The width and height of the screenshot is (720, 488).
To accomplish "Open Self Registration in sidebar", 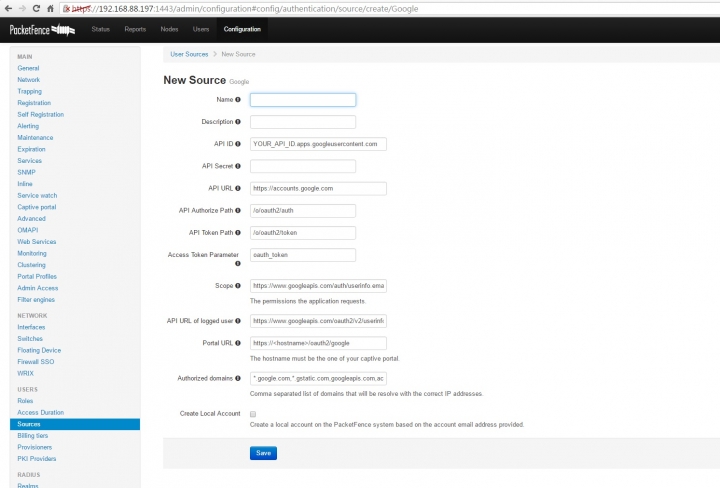I will coord(40,114).
